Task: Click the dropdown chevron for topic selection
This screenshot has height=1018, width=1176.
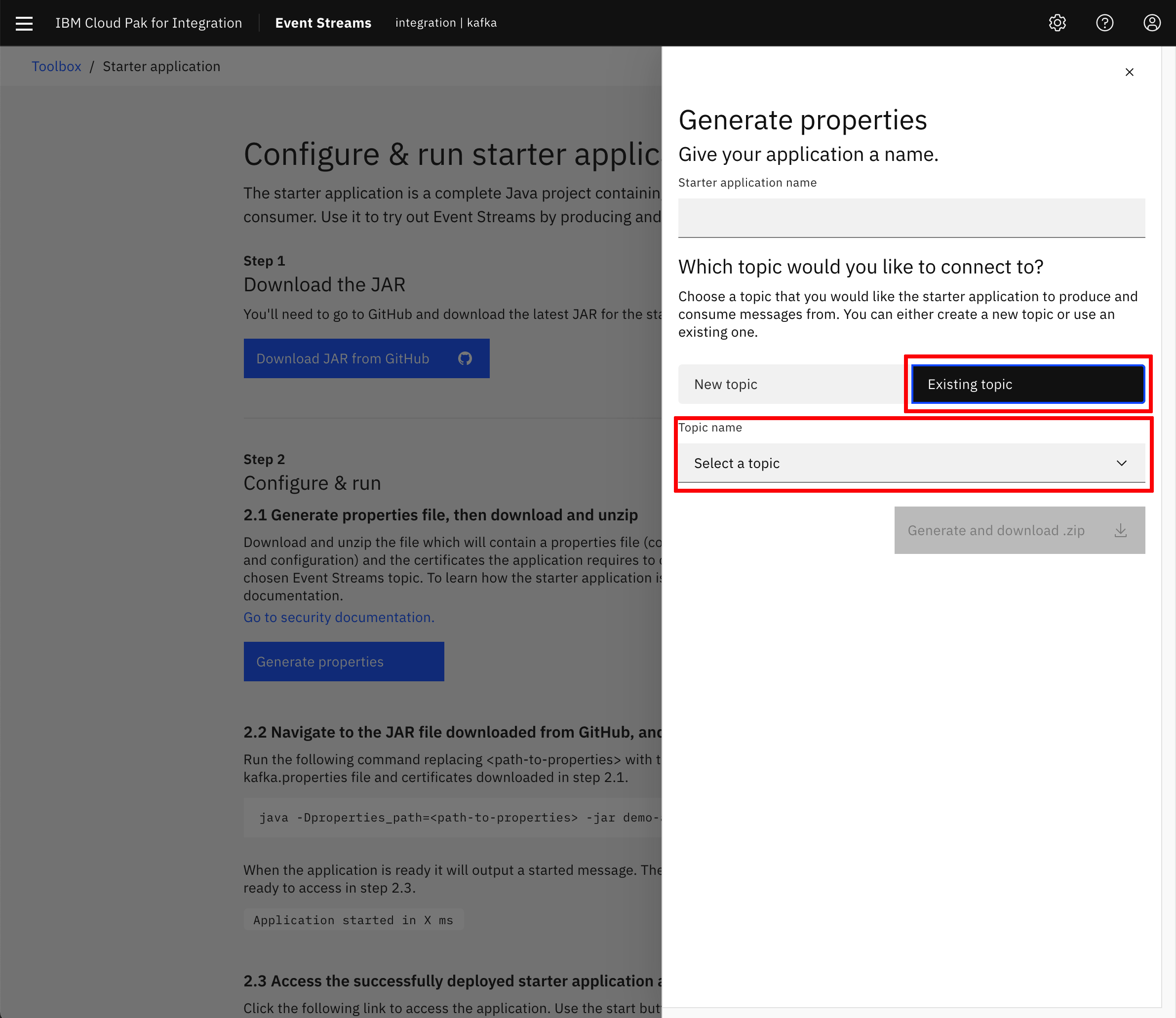Action: click(1122, 463)
